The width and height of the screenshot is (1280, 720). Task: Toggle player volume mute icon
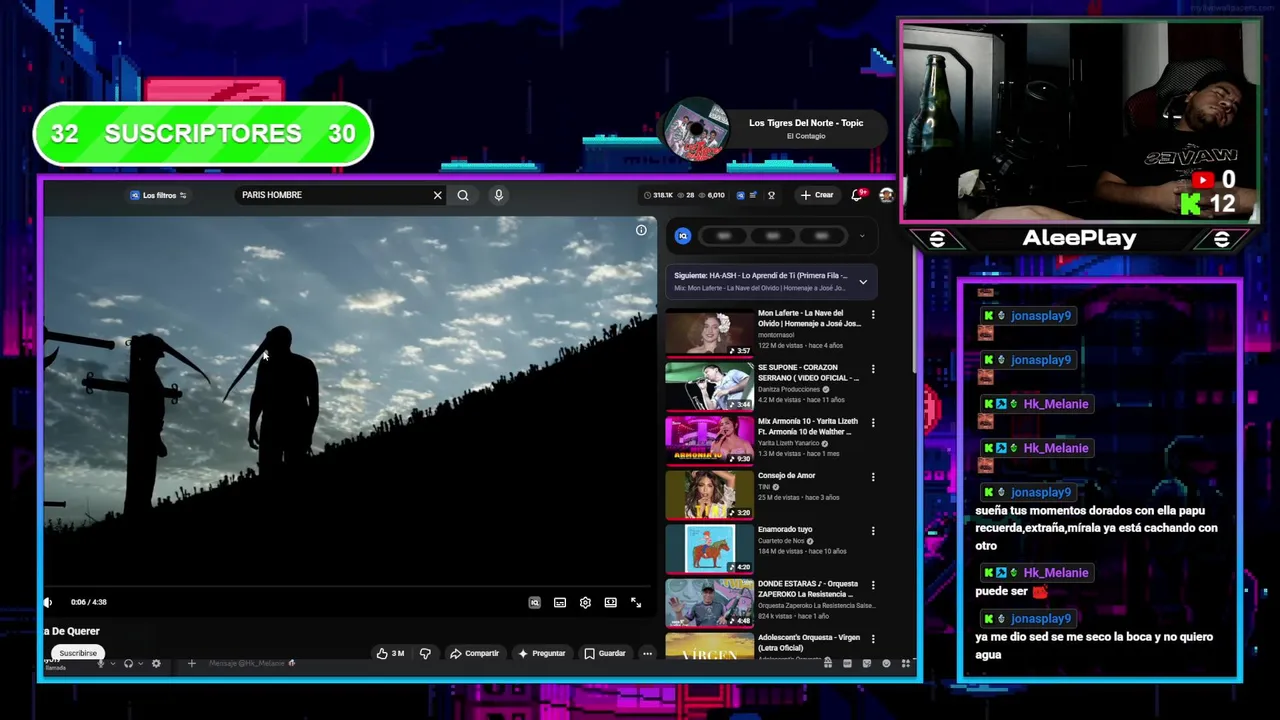tap(48, 602)
